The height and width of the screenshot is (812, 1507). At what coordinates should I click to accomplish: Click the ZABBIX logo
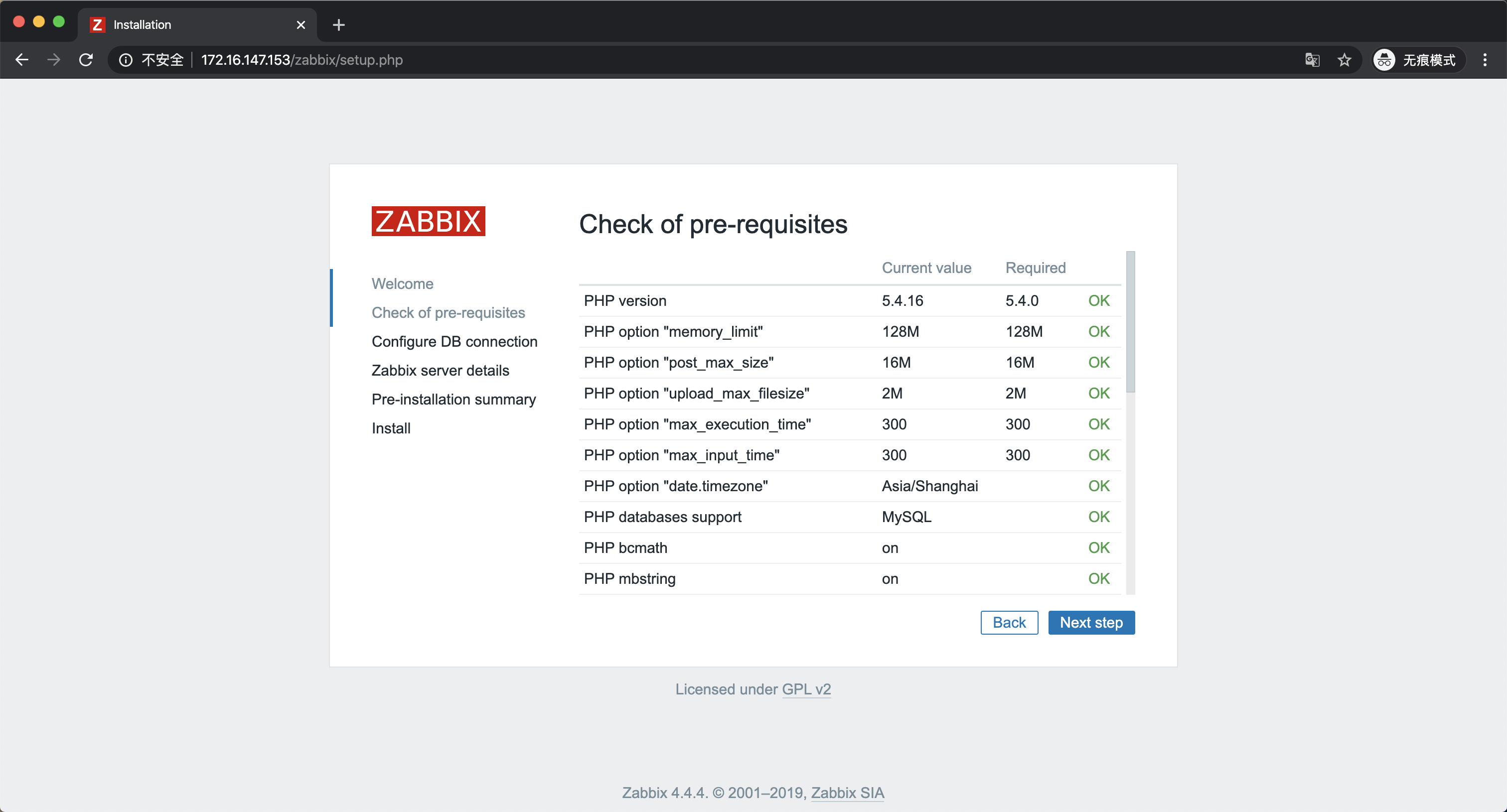coord(428,221)
